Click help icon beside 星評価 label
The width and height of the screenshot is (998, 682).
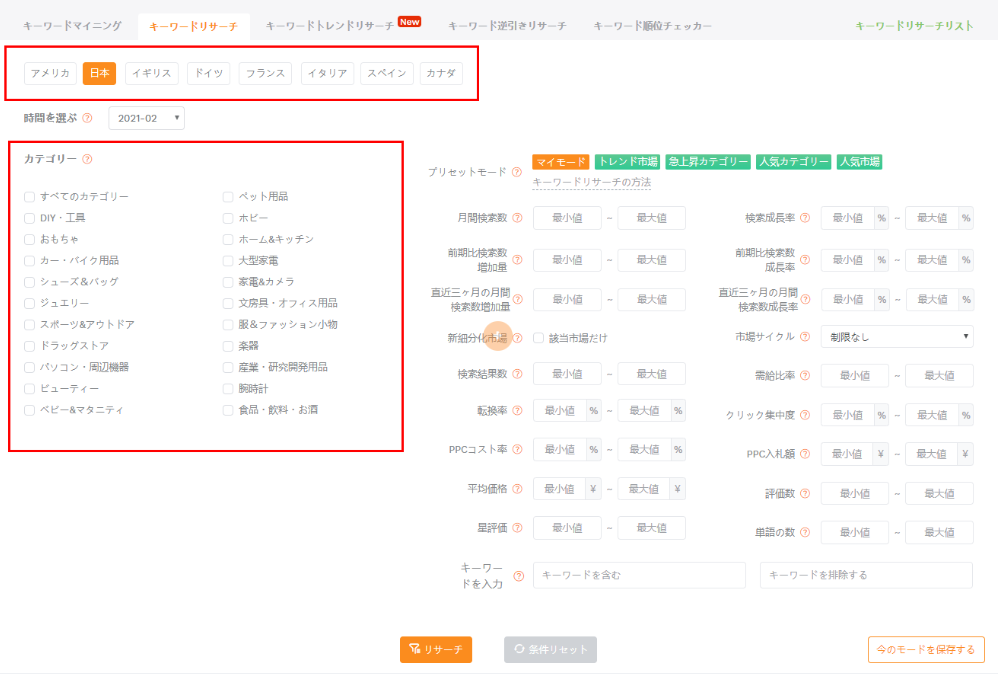[517, 528]
